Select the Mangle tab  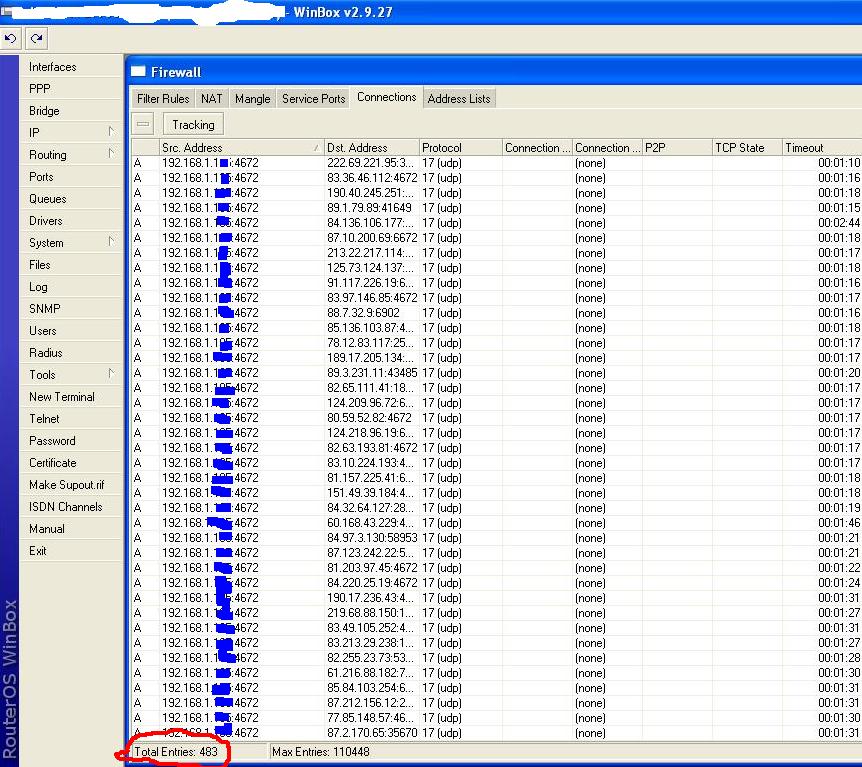(252, 99)
